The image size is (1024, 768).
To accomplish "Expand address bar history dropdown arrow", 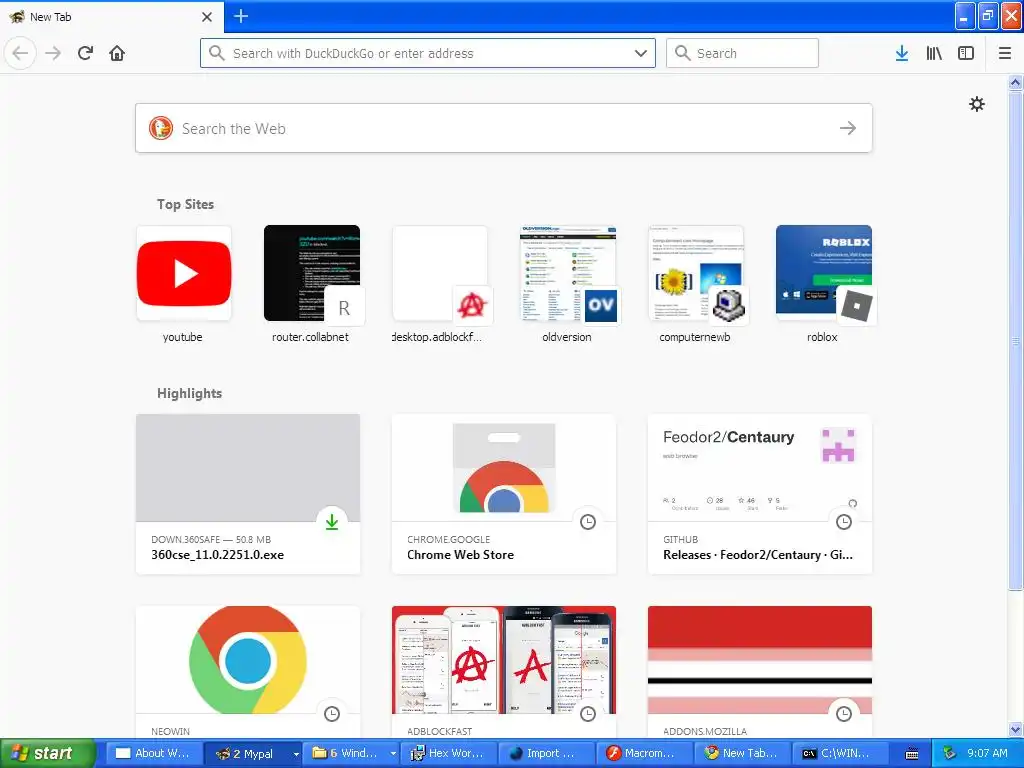I will click(641, 53).
